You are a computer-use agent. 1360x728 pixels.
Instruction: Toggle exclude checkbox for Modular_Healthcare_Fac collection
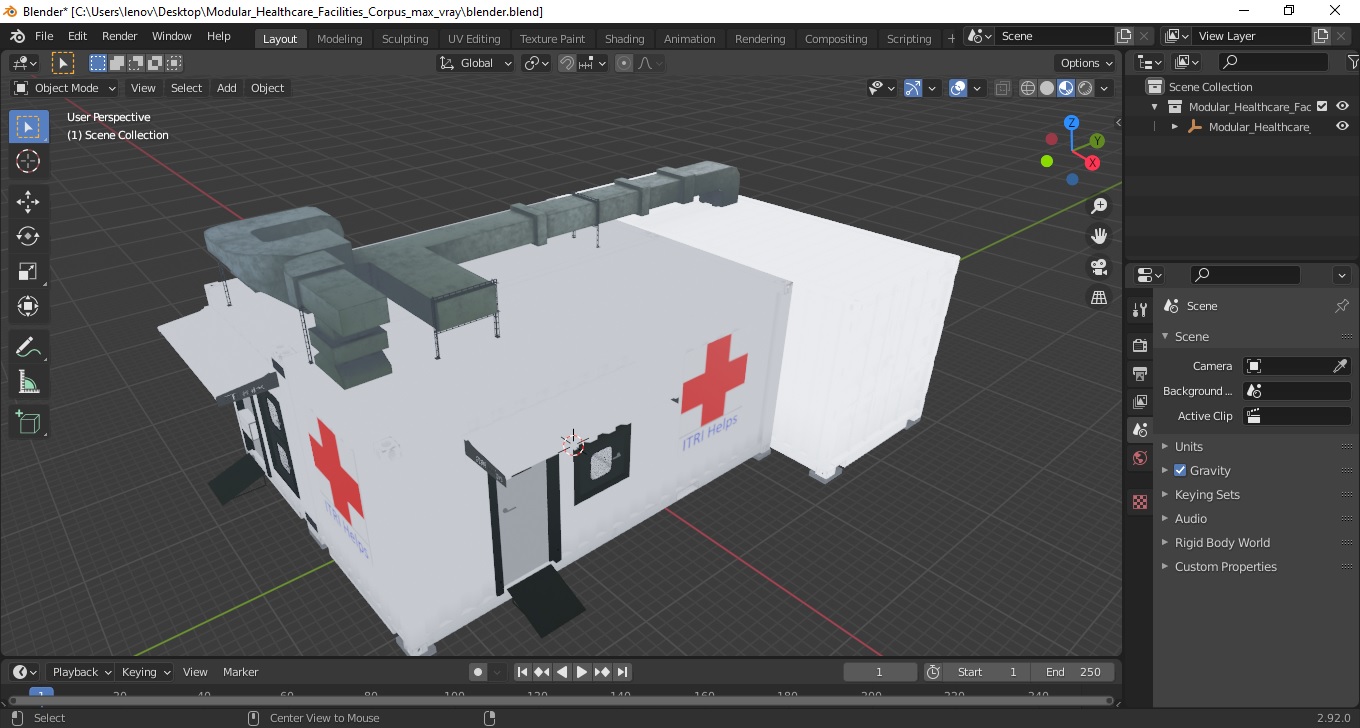(1322, 106)
